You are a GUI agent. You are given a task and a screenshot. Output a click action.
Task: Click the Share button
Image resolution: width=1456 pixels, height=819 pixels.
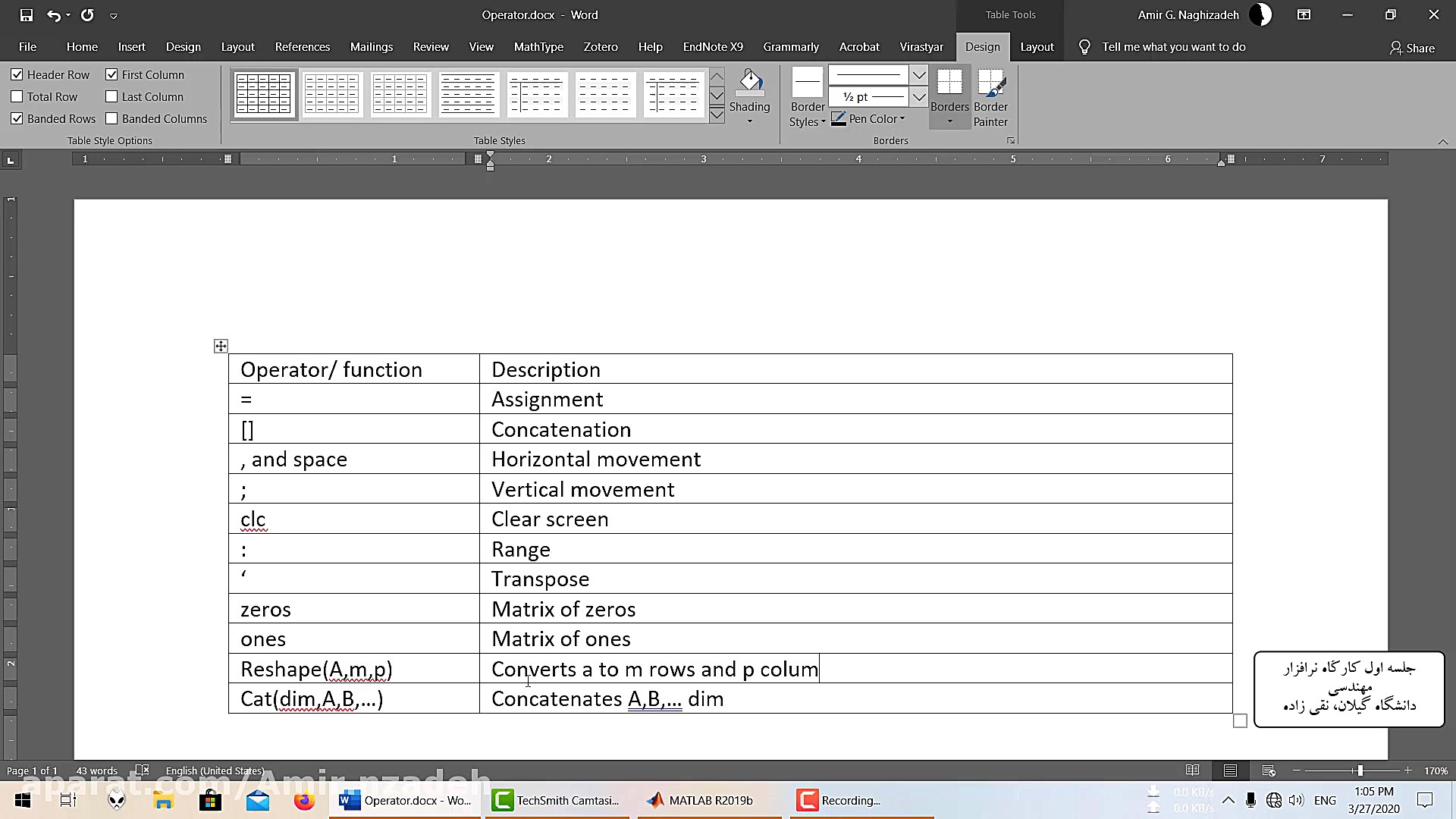click(1412, 48)
